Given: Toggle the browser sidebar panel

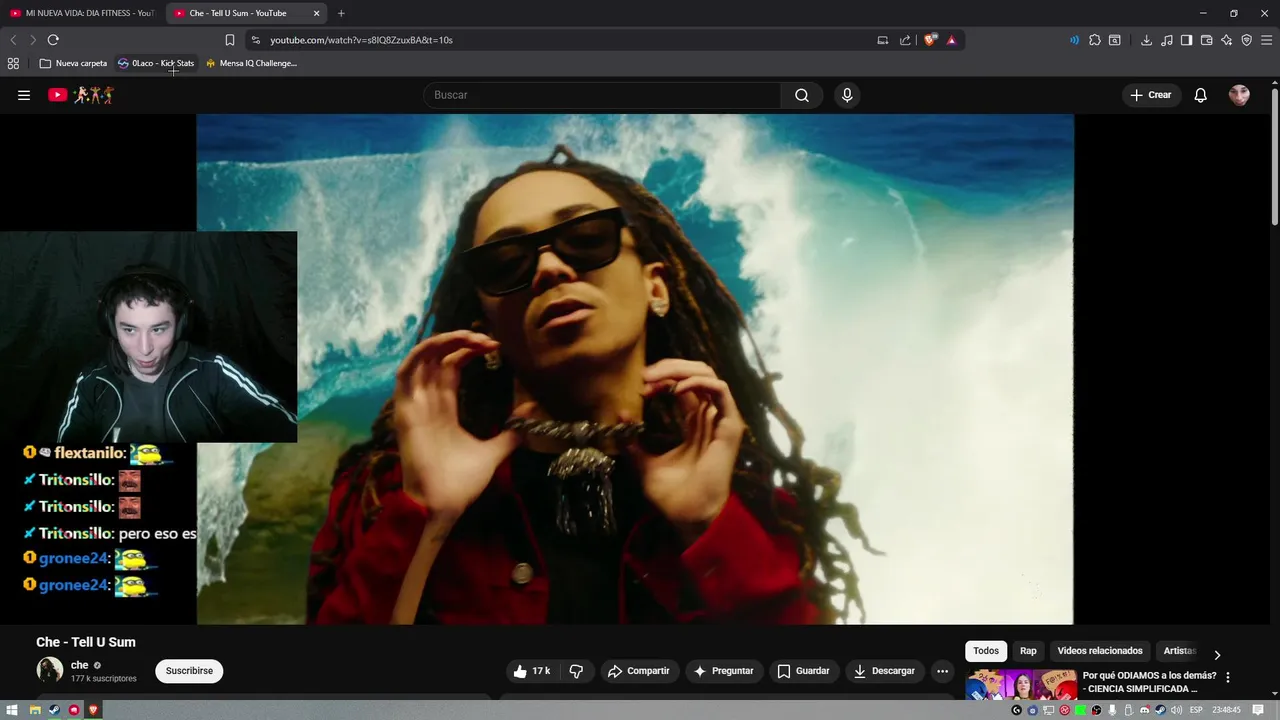Looking at the screenshot, I should tap(1186, 40).
